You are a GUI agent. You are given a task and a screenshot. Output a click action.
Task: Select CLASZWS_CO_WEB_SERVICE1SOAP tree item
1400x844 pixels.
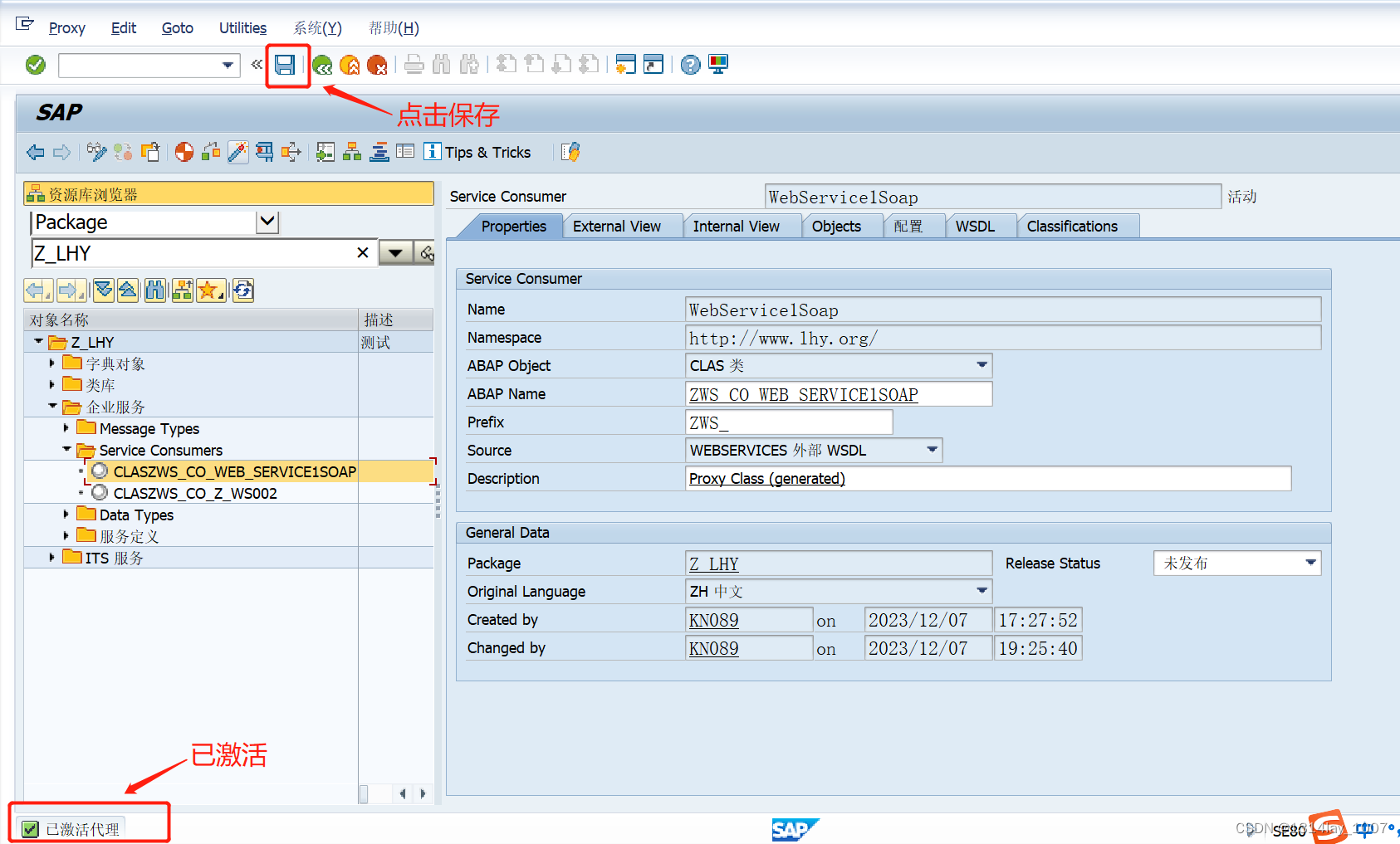click(235, 471)
